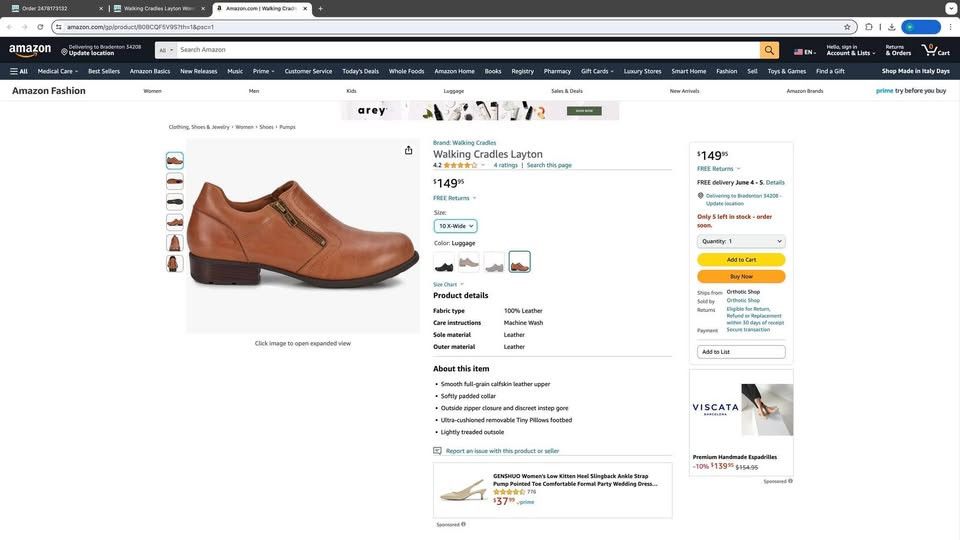Select the third (grey) shoe color swatch
The image size is (960, 540).
pos(494,262)
